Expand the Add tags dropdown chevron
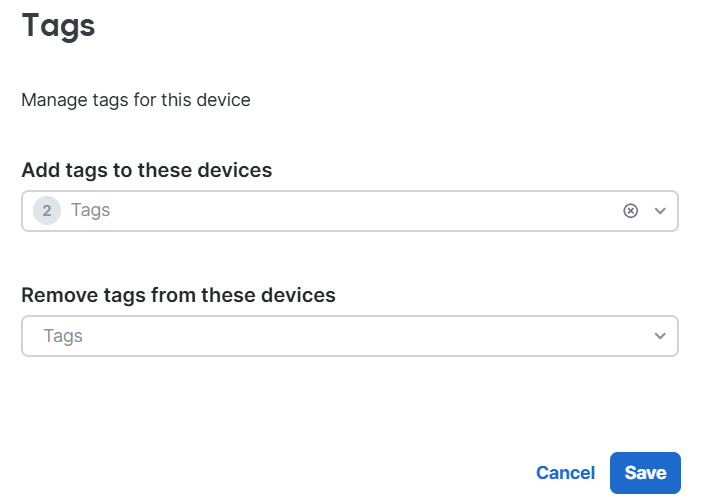This screenshot has height=504, width=701. [660, 211]
